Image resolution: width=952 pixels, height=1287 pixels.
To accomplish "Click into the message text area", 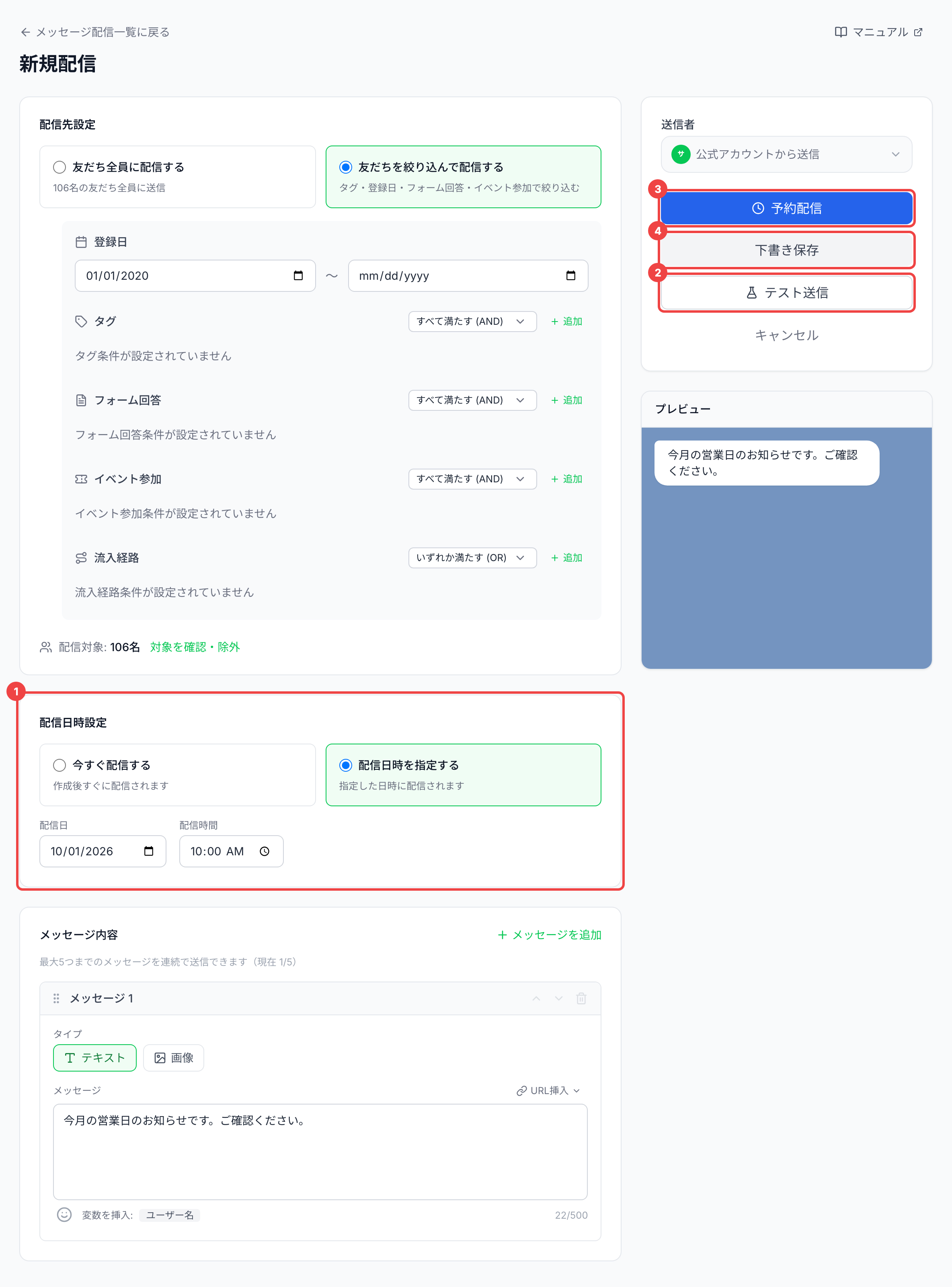I will [x=320, y=1152].
